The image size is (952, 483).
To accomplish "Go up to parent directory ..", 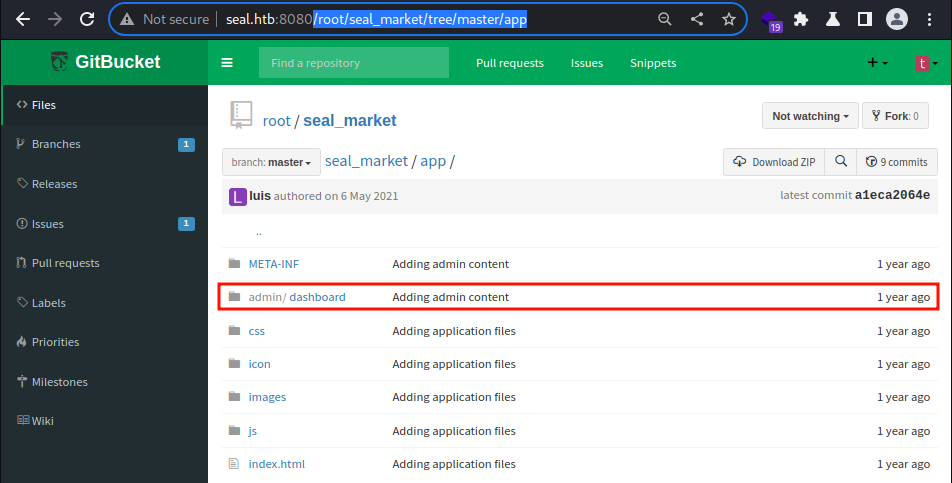I will tap(259, 232).
